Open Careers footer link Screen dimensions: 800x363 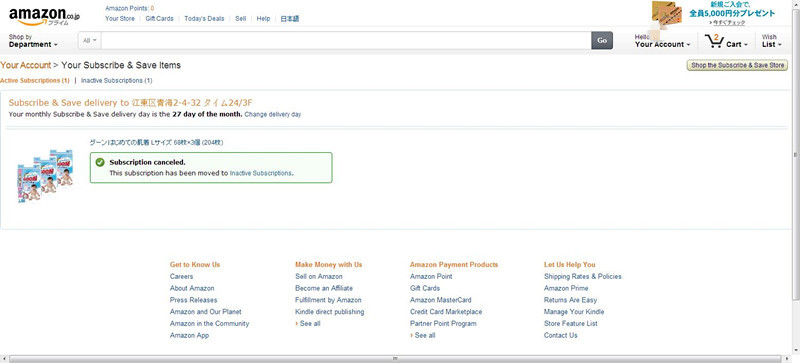click(x=182, y=276)
